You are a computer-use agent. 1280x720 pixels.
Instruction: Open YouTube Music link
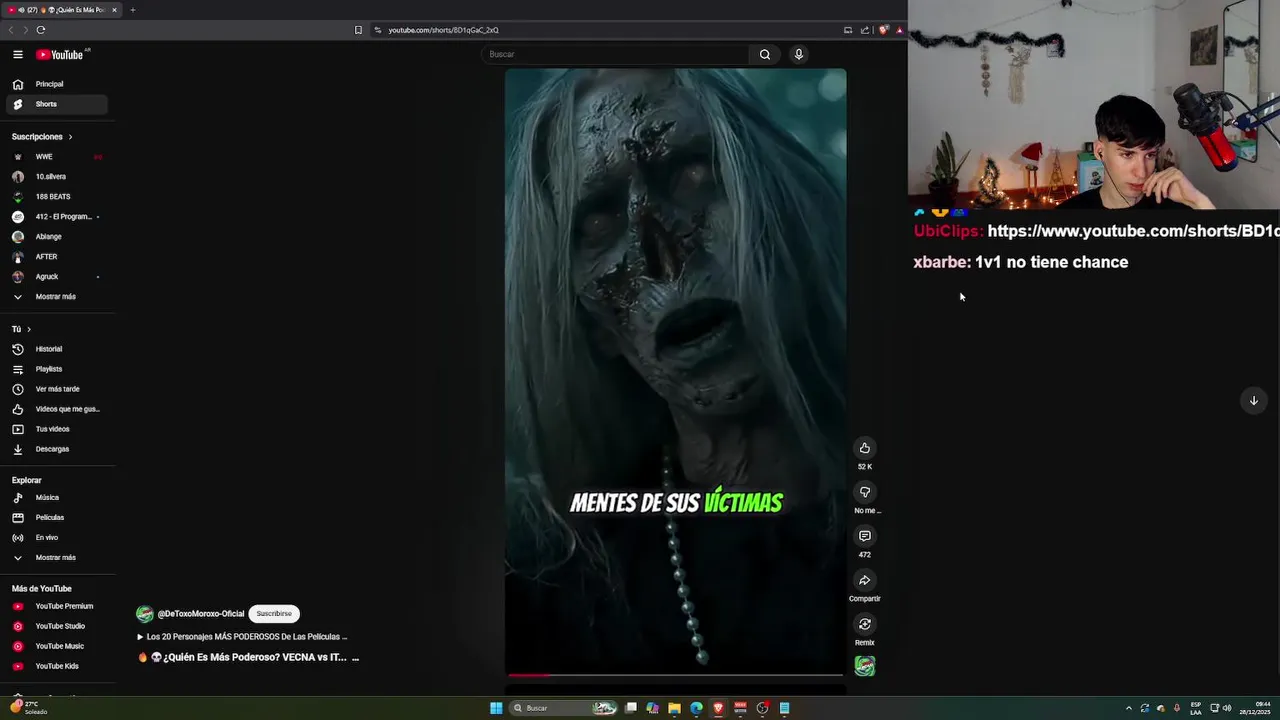coord(56,646)
